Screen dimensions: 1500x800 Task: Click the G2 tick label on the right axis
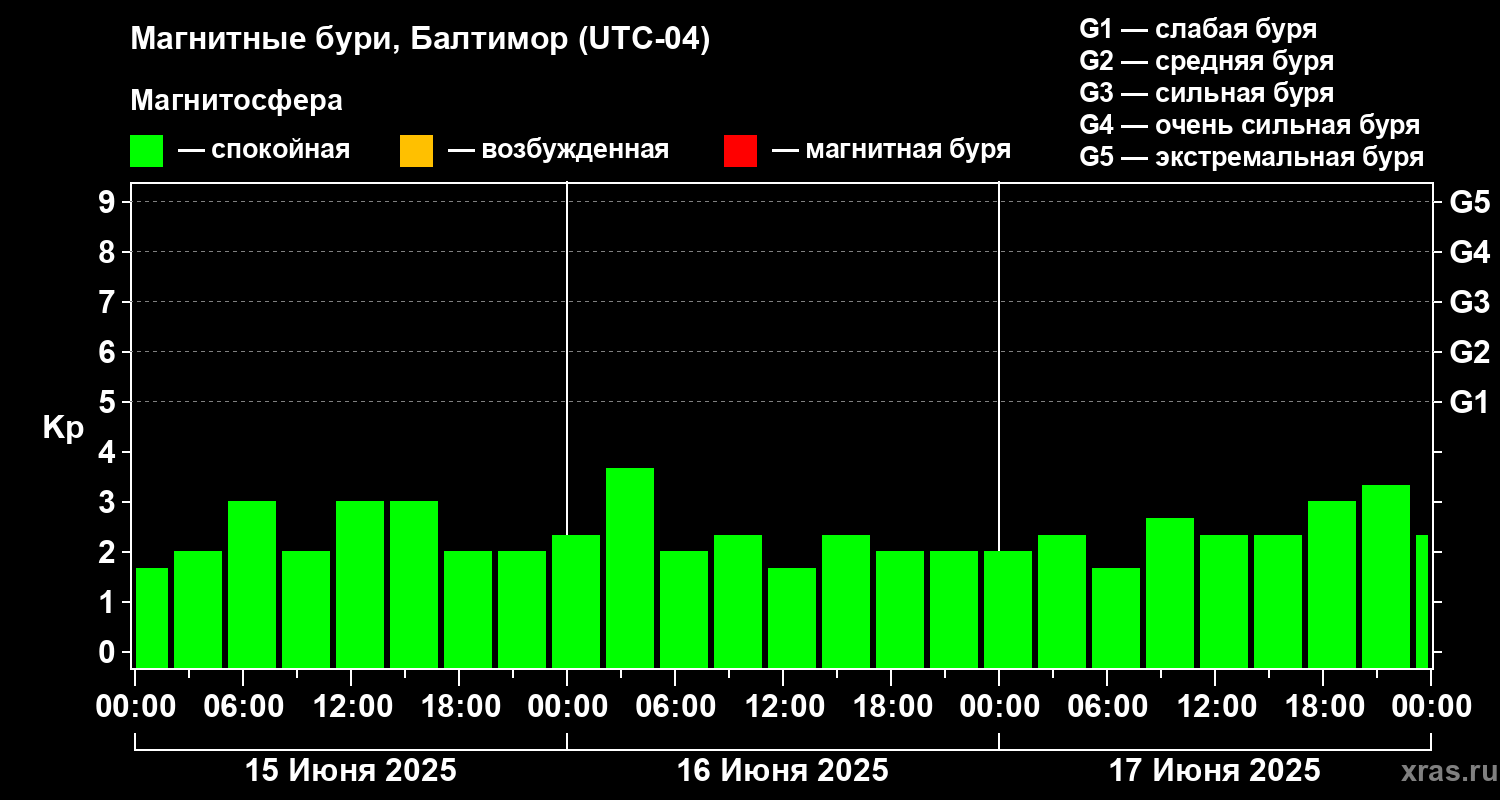(1469, 352)
